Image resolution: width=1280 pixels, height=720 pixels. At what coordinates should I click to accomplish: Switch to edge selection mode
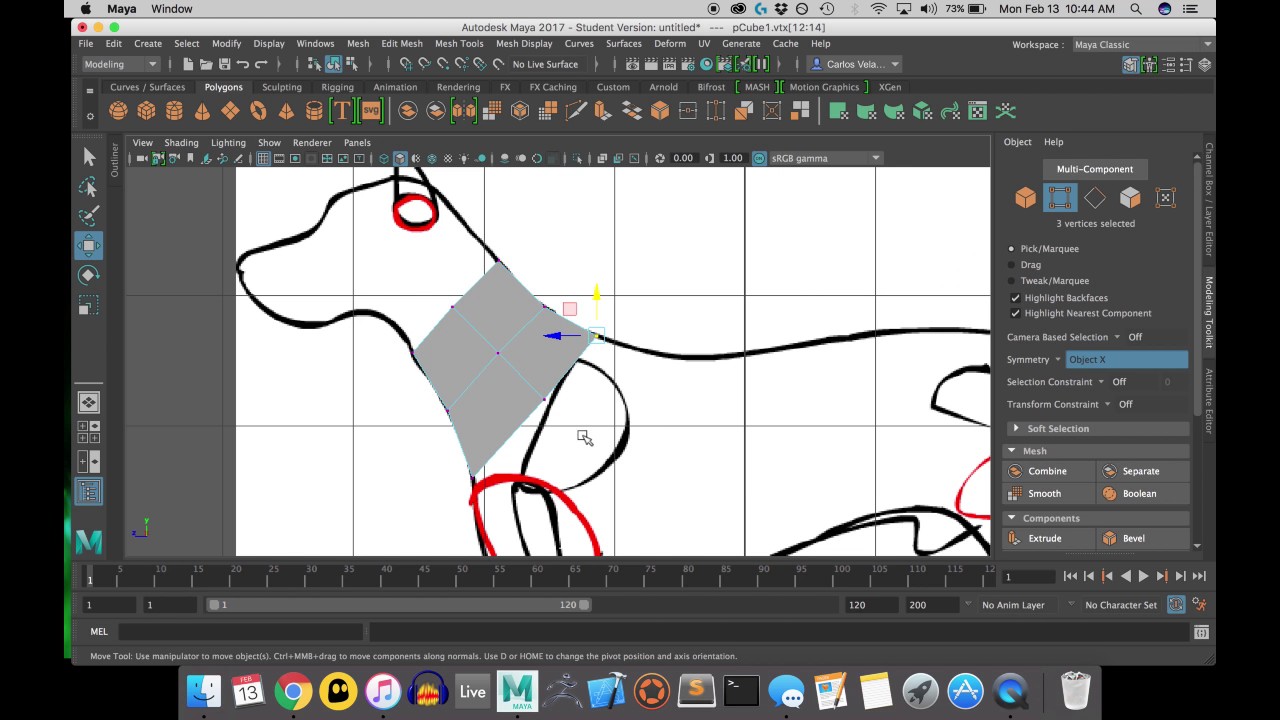pyautogui.click(x=1095, y=198)
